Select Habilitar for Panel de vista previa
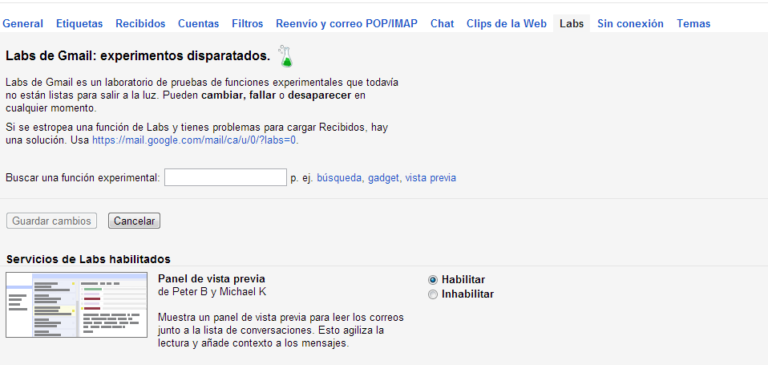This screenshot has height=365, width=768. point(432,280)
